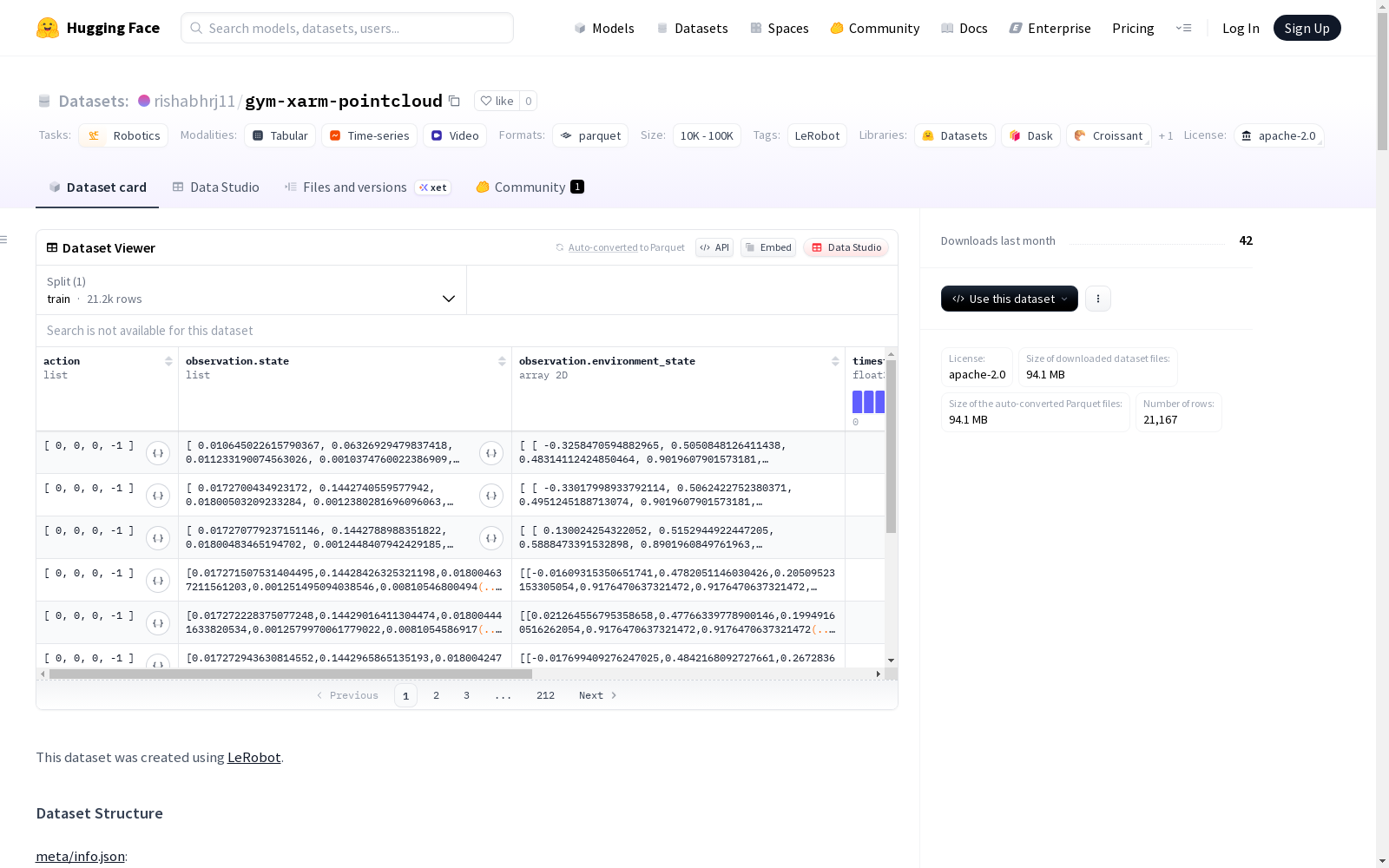Select the parquet format tag

click(x=590, y=135)
